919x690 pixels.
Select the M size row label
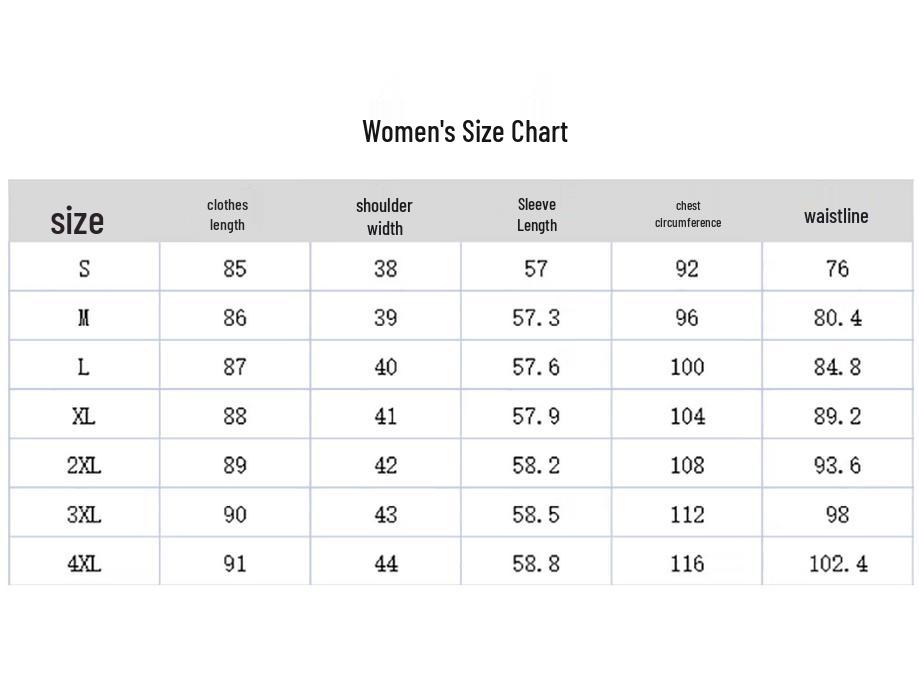point(84,318)
